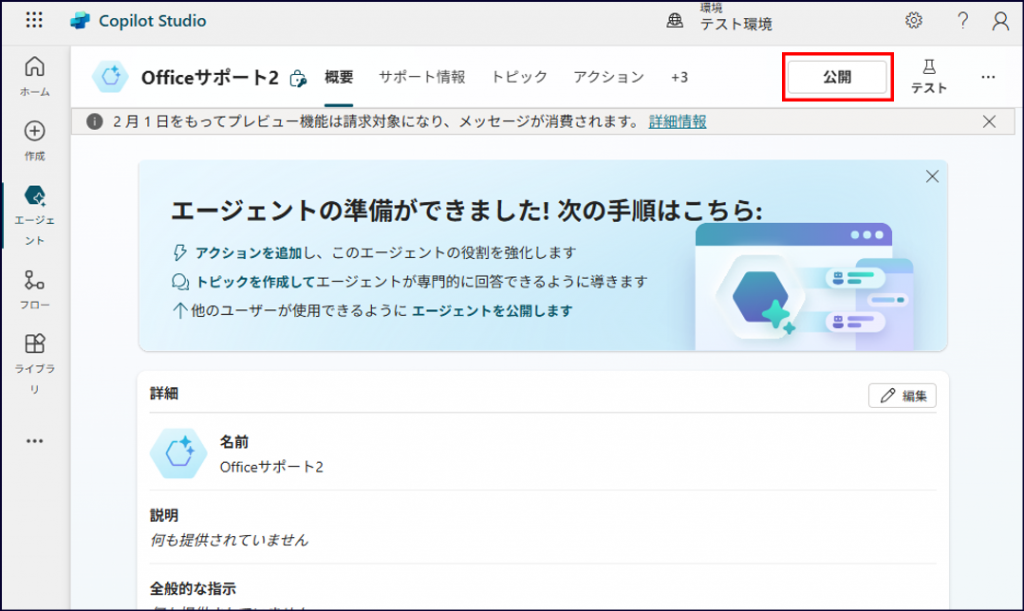This screenshot has height=611, width=1024.
Task: Go to ホーム in the sidebar
Action: point(35,76)
